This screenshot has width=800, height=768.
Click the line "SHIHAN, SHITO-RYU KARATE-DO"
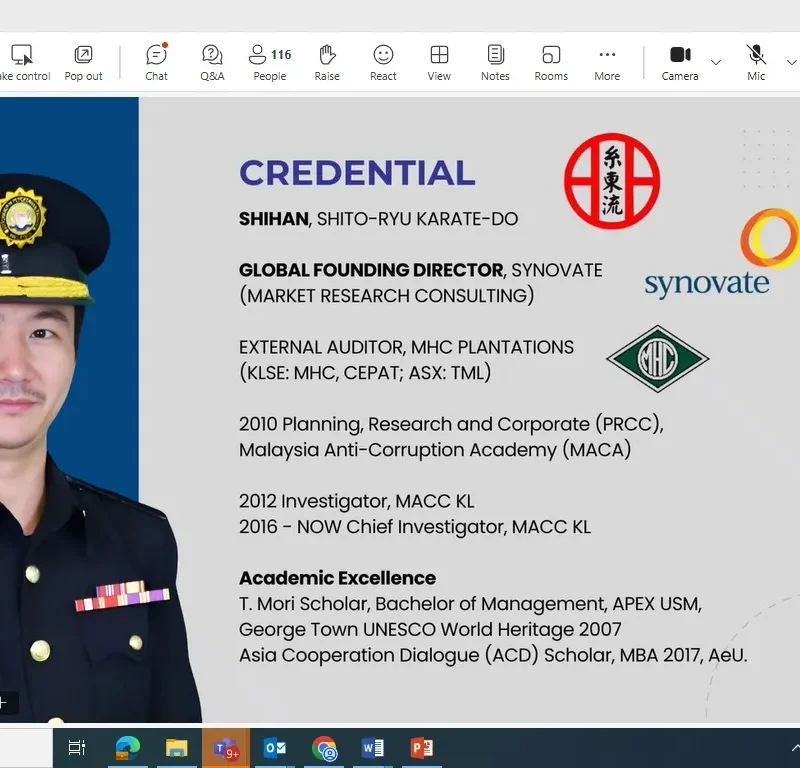tap(379, 219)
